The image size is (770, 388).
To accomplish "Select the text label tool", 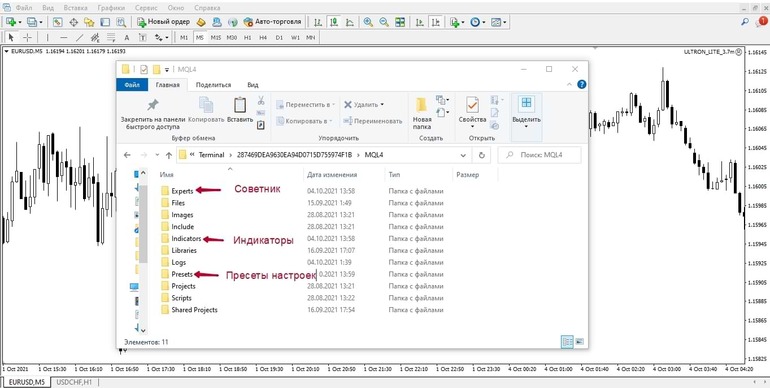I will 142,37.
